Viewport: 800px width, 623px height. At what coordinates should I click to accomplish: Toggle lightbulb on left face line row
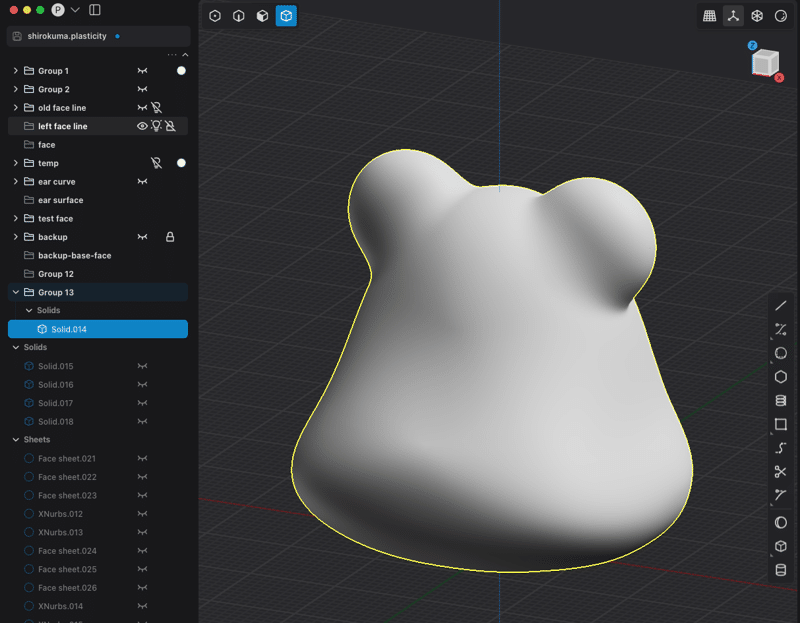pos(156,126)
